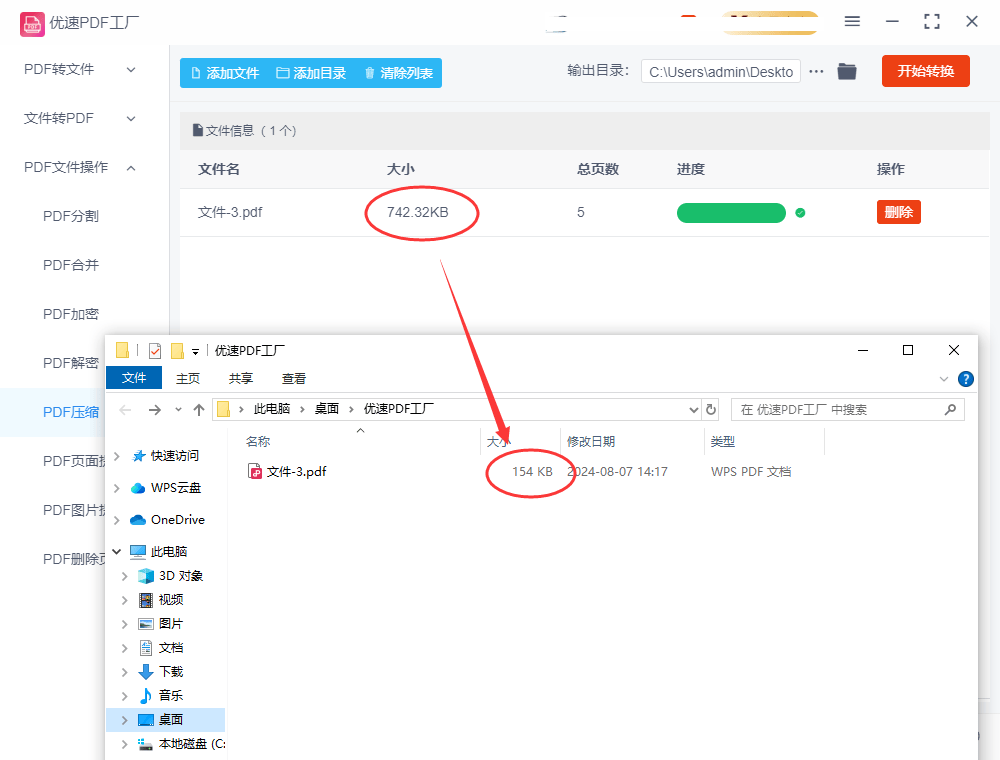This screenshot has width=1000, height=760.
Task: Click the search magnifier icon in Explorer
Action: [x=950, y=409]
